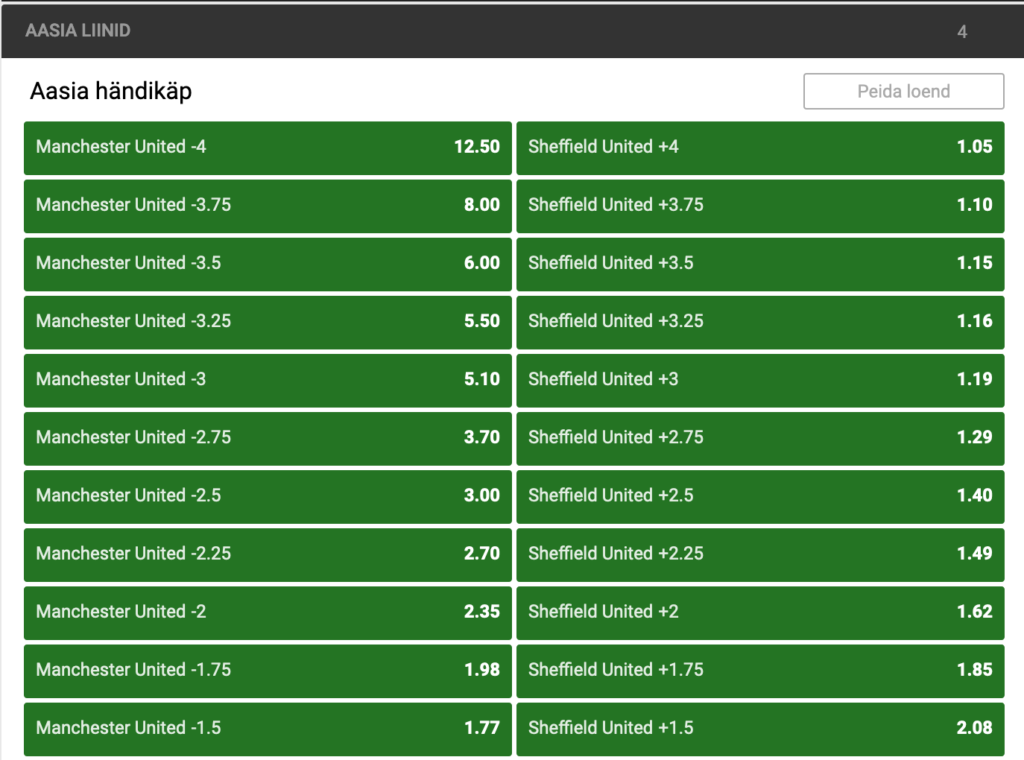This screenshot has width=1024, height=760.
Task: Select Manchester United -4 at 12.50
Action: 267,147
